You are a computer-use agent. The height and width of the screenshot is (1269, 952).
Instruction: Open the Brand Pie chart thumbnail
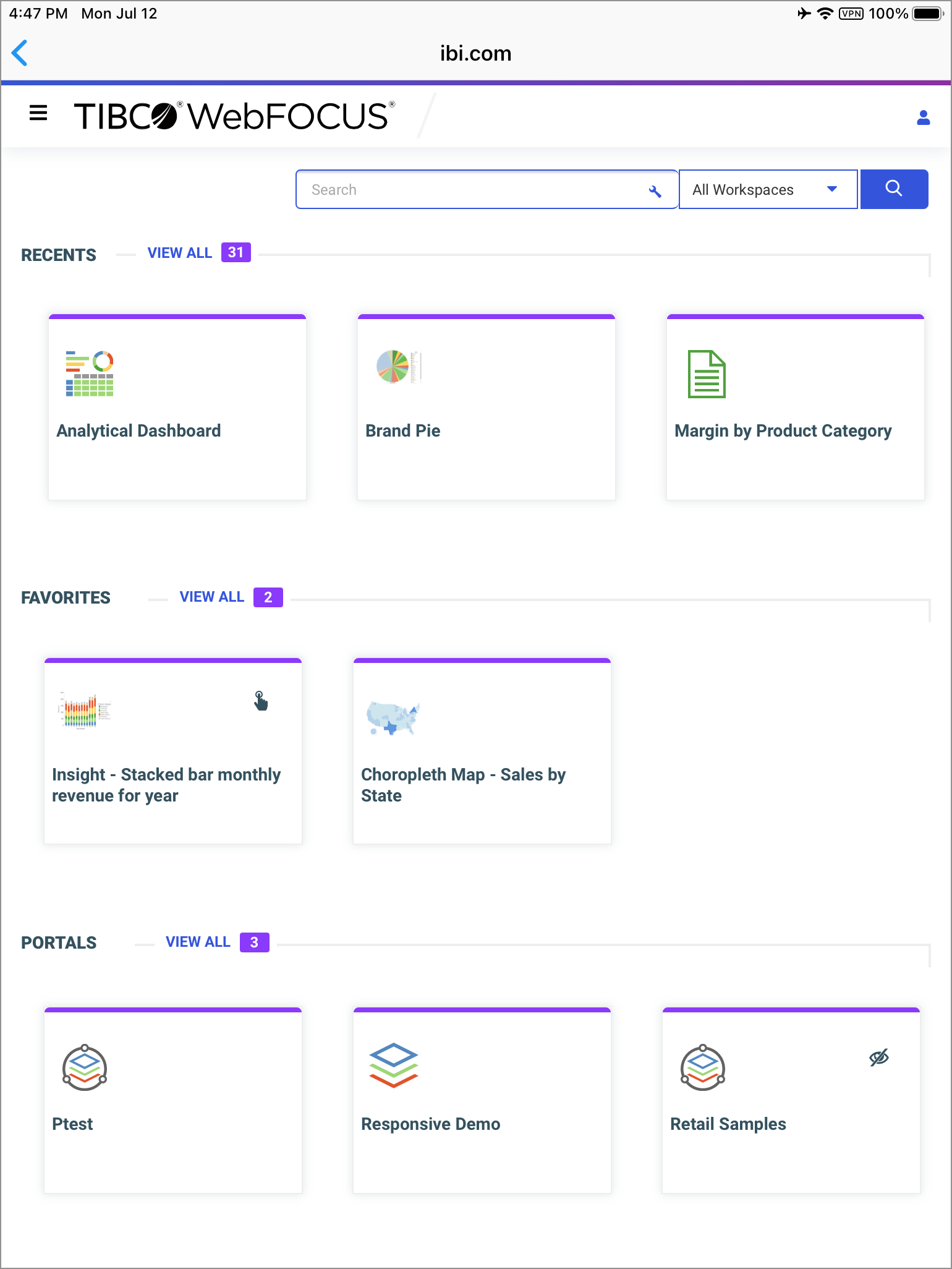pos(399,367)
